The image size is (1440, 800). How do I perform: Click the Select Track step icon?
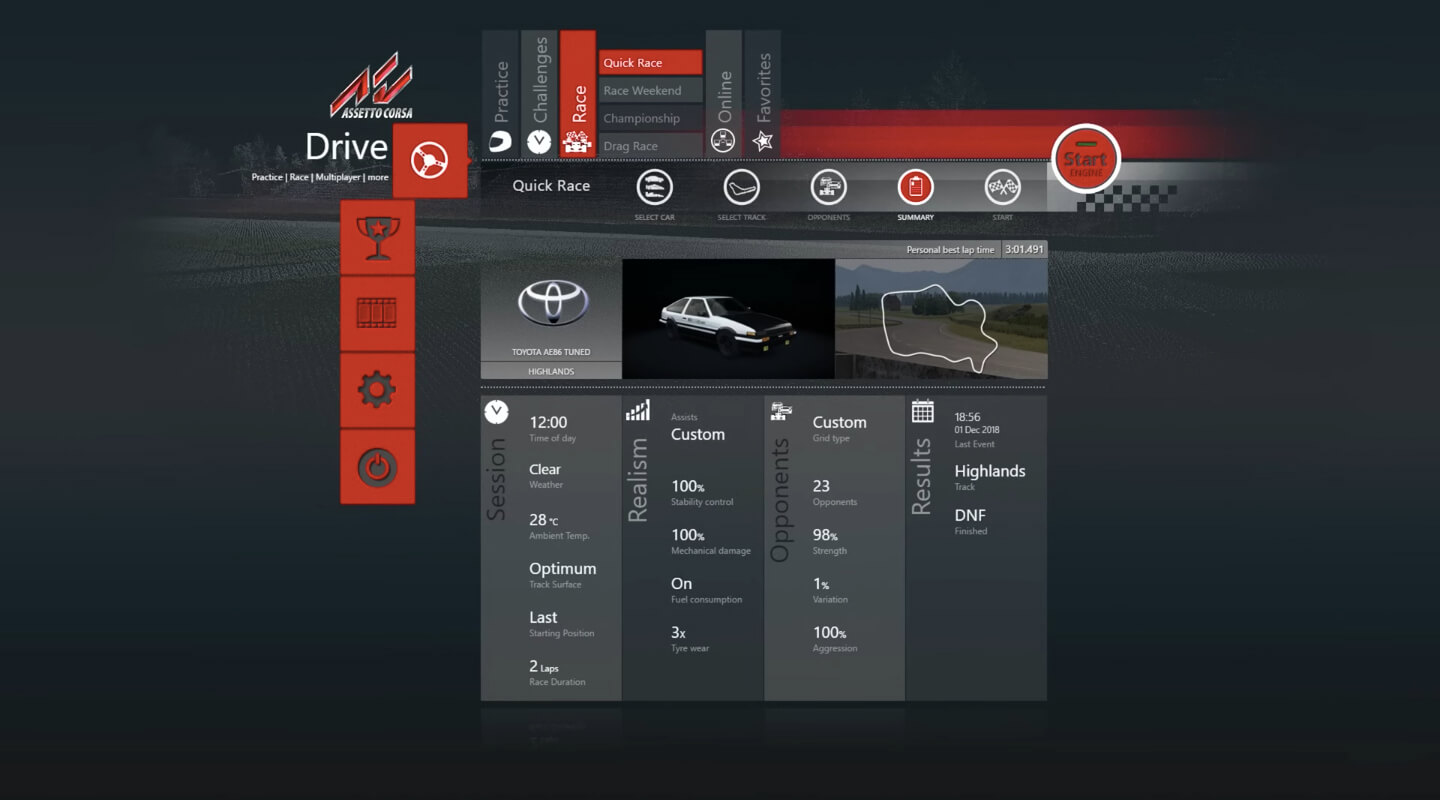742,187
